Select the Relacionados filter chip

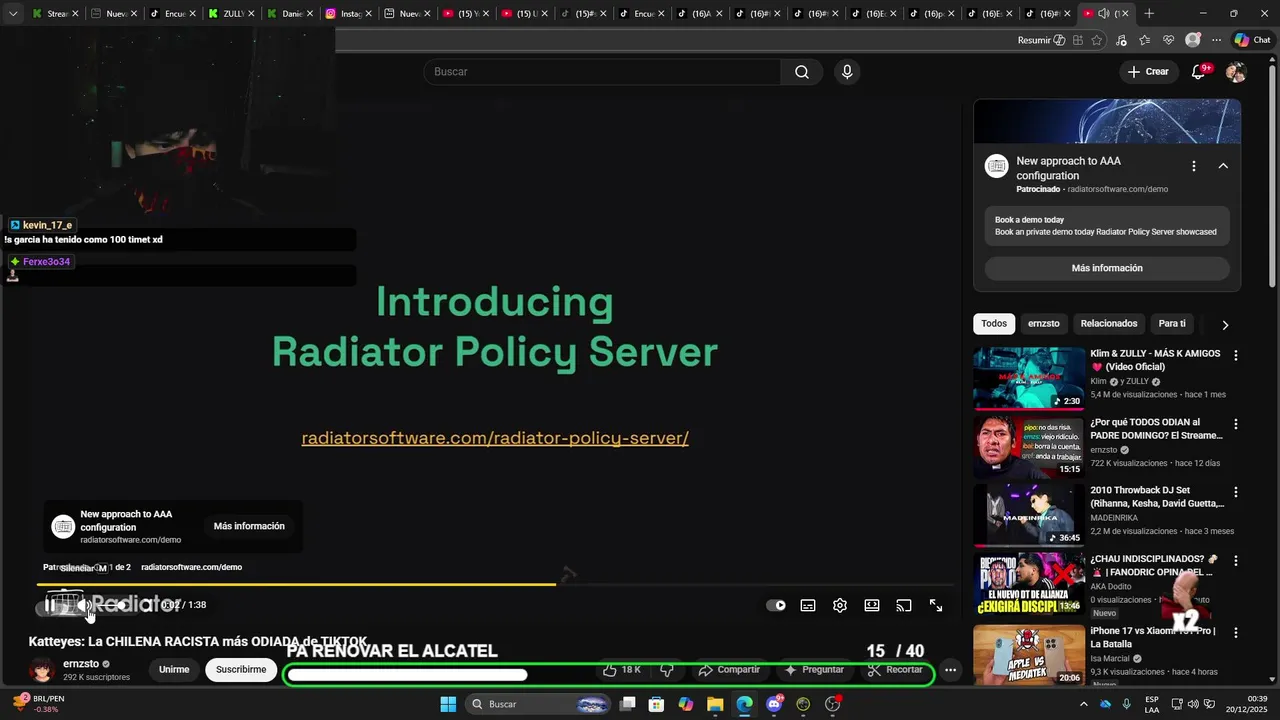[1109, 324]
